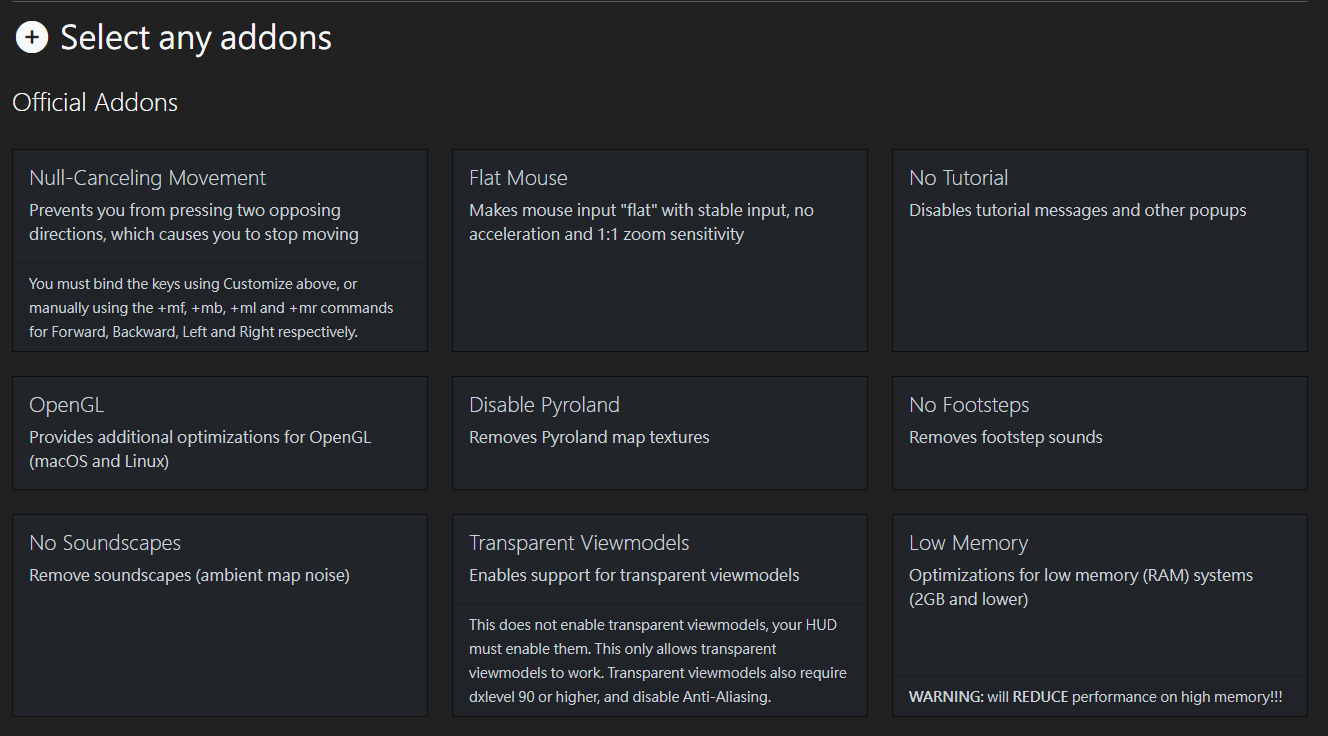Image resolution: width=1328 pixels, height=736 pixels.
Task: Enable the Null-Canceling Movement addon card
Action: pos(220,250)
